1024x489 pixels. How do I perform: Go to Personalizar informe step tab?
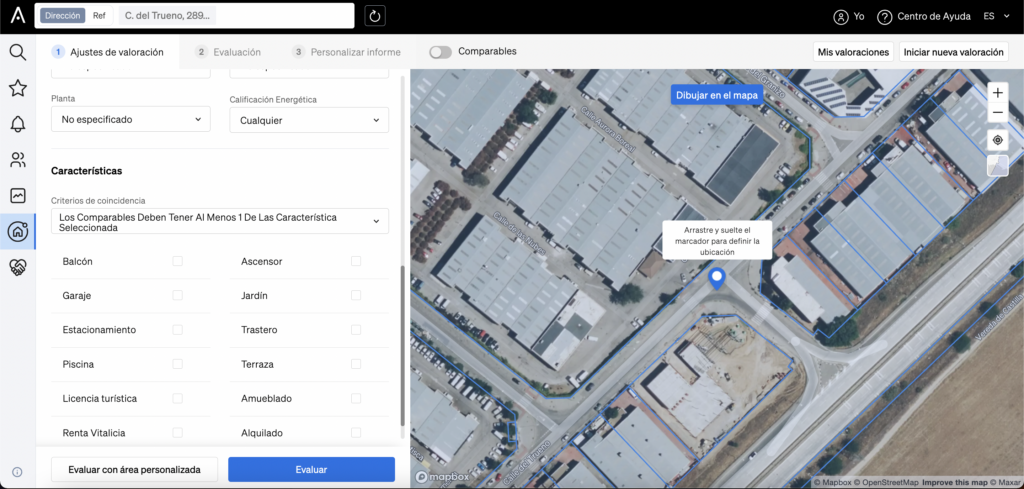347,52
